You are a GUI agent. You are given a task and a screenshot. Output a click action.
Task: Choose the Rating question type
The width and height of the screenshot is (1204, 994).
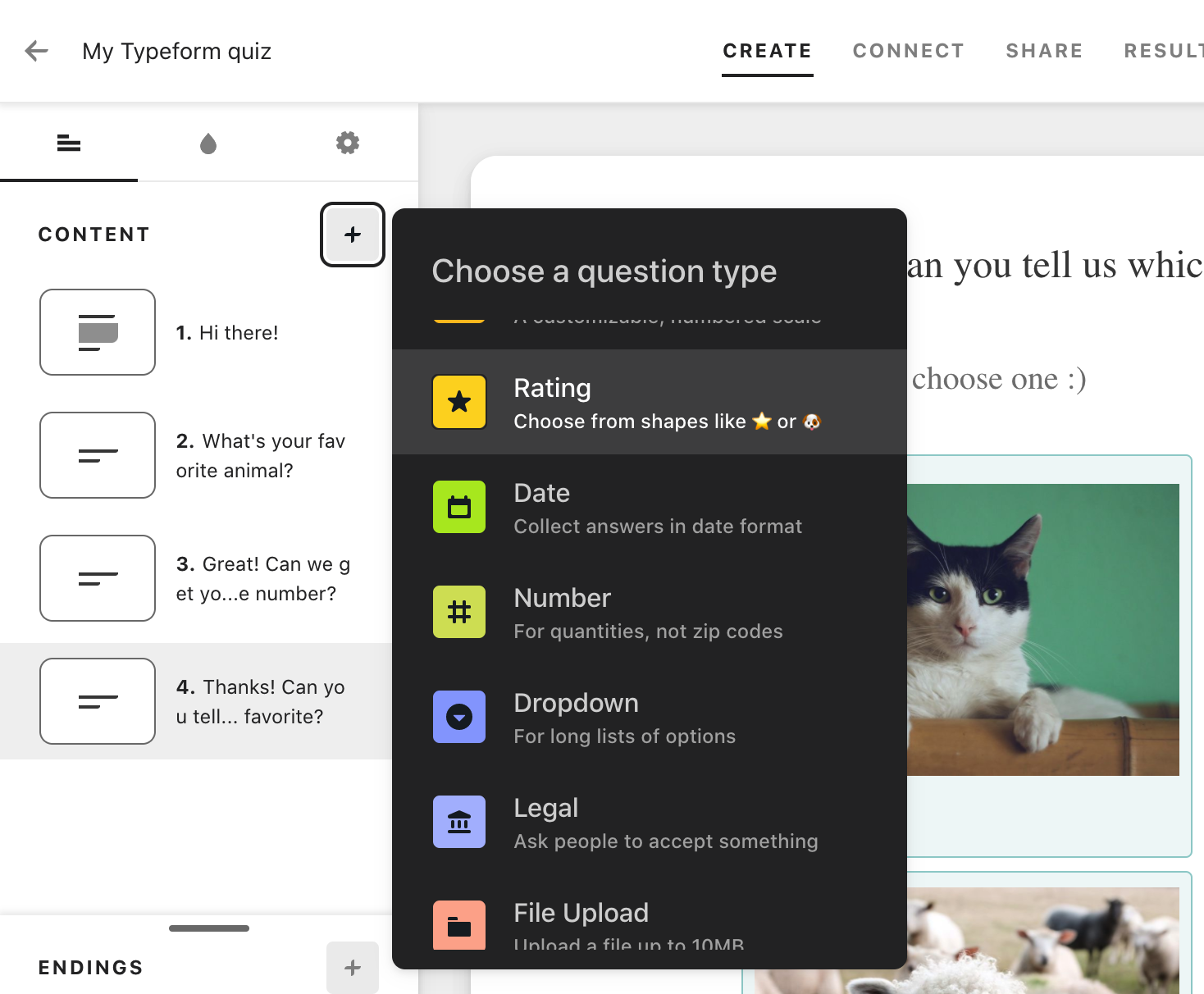650,402
